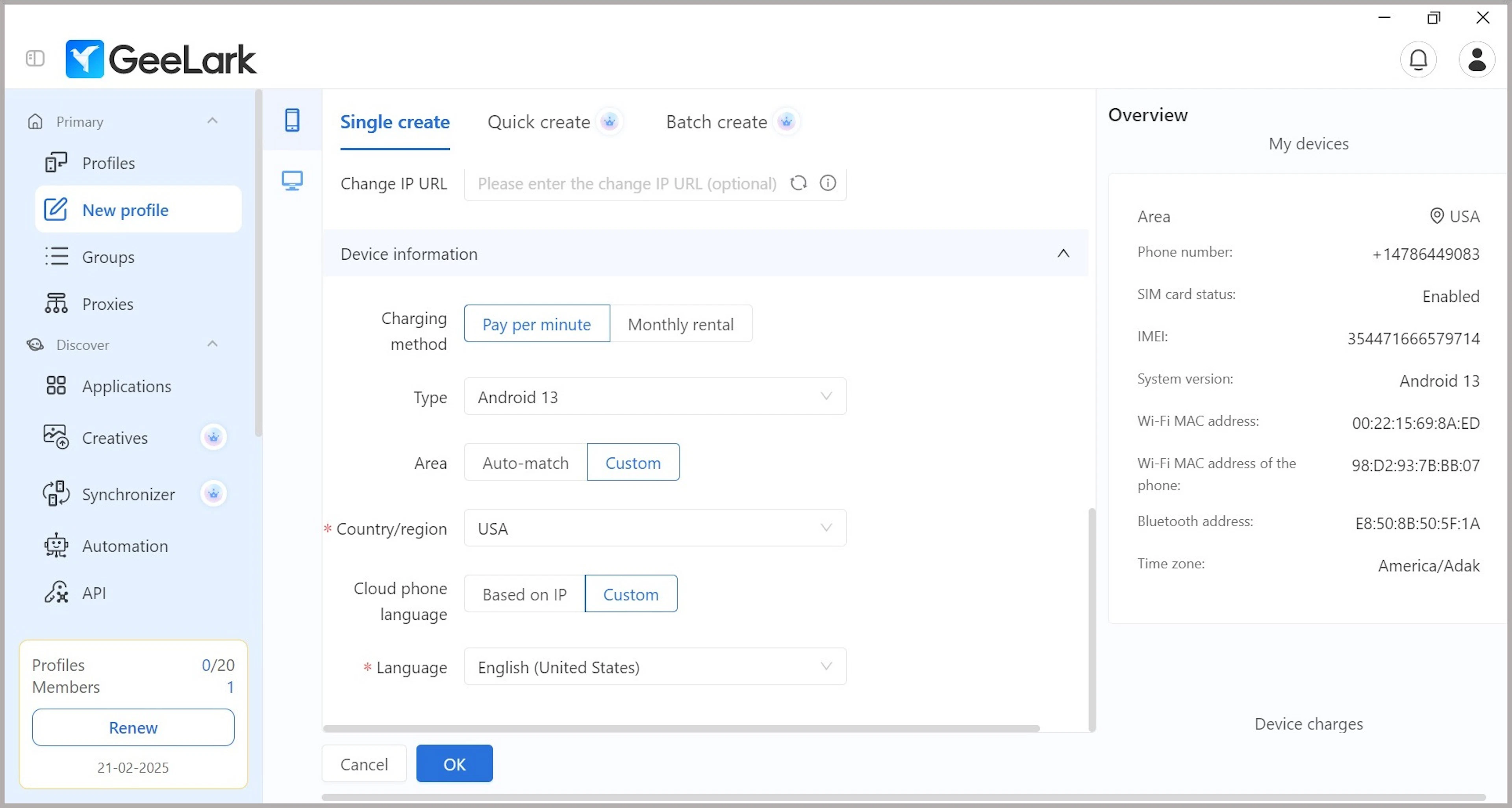Set cloud phone language to Custom

[x=631, y=594]
